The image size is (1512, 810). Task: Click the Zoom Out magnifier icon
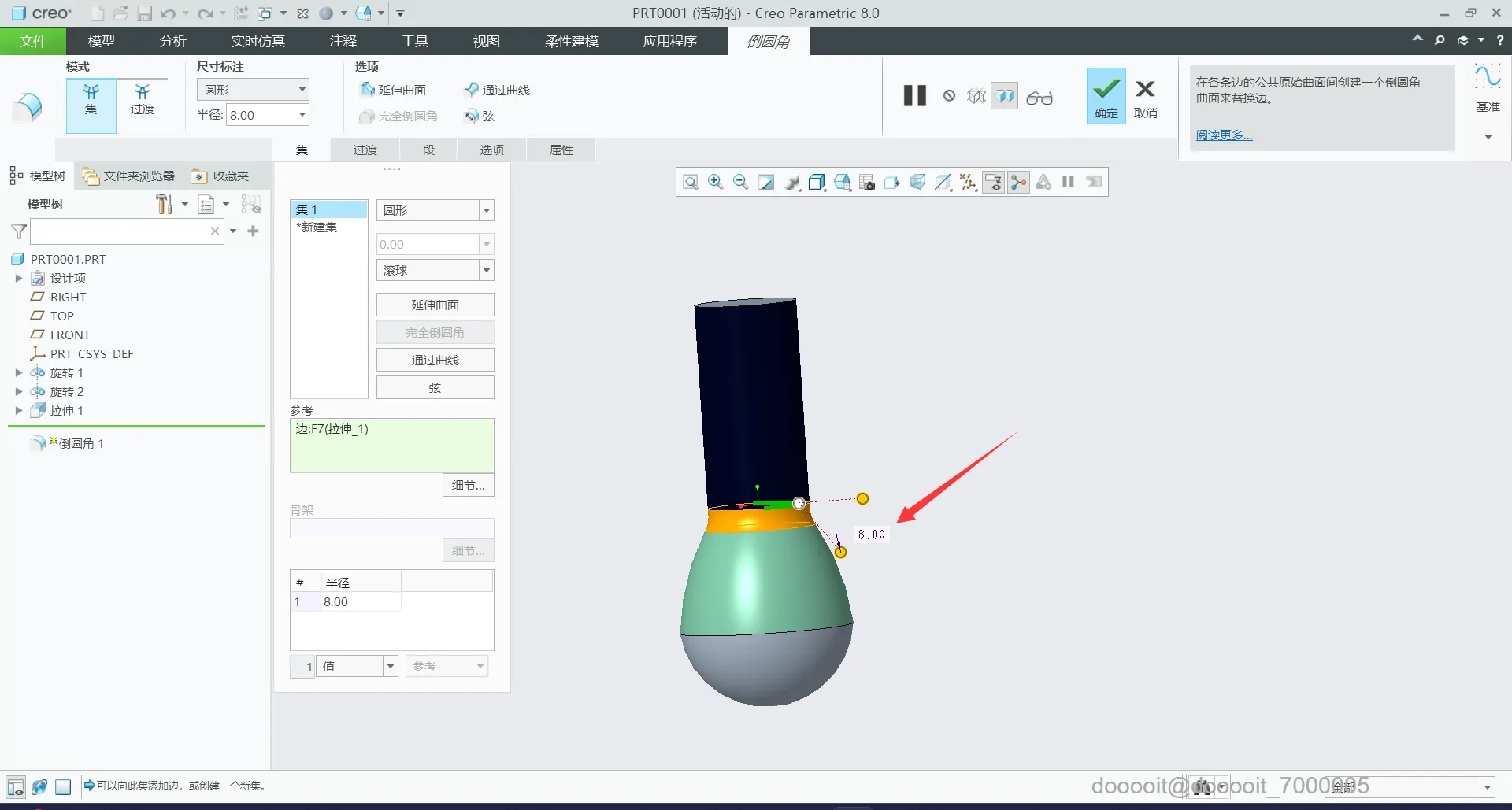(740, 183)
